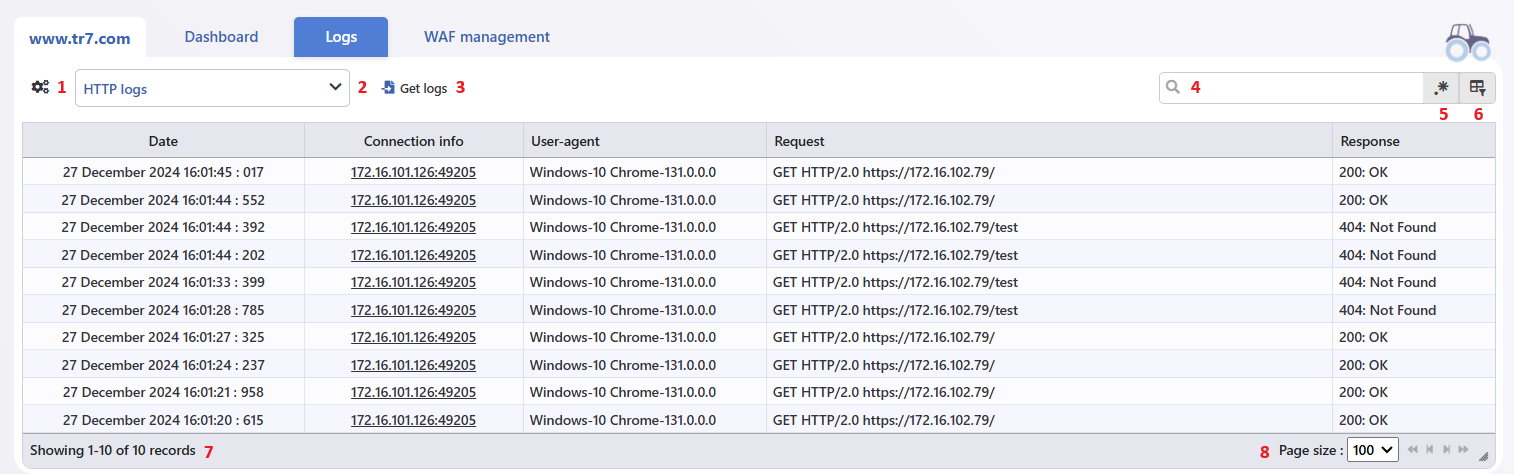Sort by the Date column header

coord(163,141)
